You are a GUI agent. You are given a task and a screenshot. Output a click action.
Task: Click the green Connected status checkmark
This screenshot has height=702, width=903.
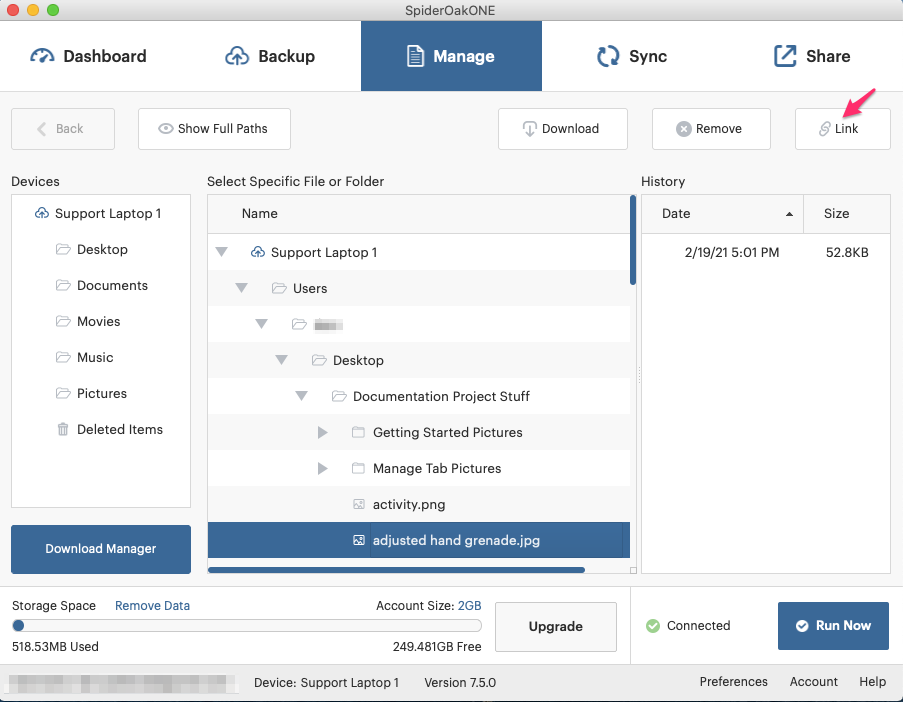tap(653, 626)
